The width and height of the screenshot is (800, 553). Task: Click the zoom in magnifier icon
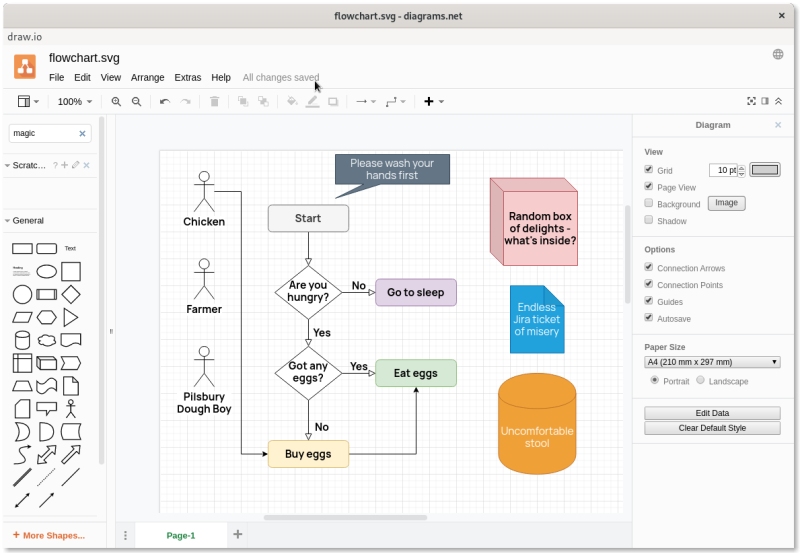pos(116,102)
